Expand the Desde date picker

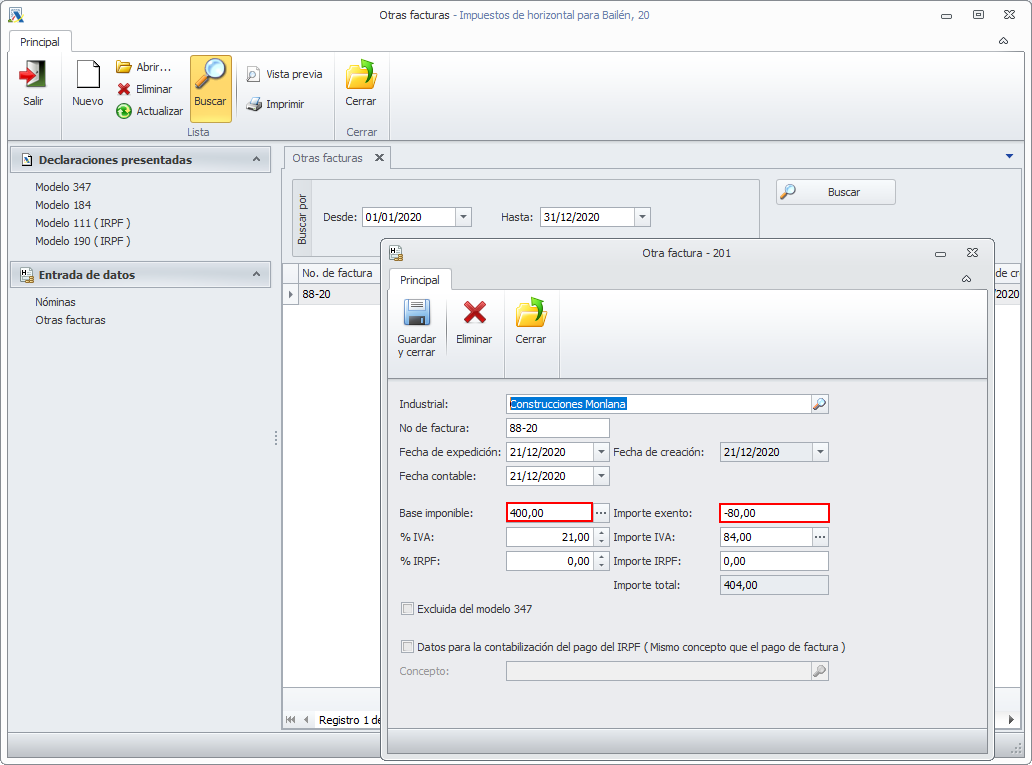pyautogui.click(x=463, y=217)
